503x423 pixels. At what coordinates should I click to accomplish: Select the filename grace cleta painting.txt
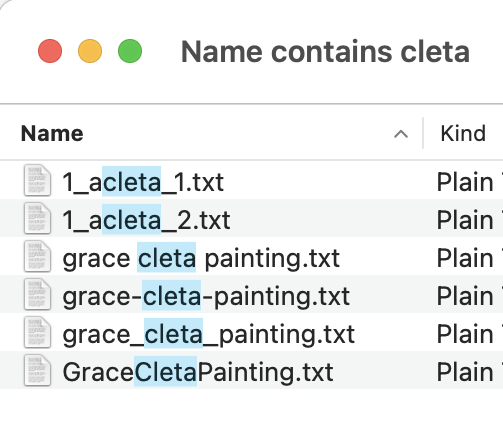click(x=201, y=259)
